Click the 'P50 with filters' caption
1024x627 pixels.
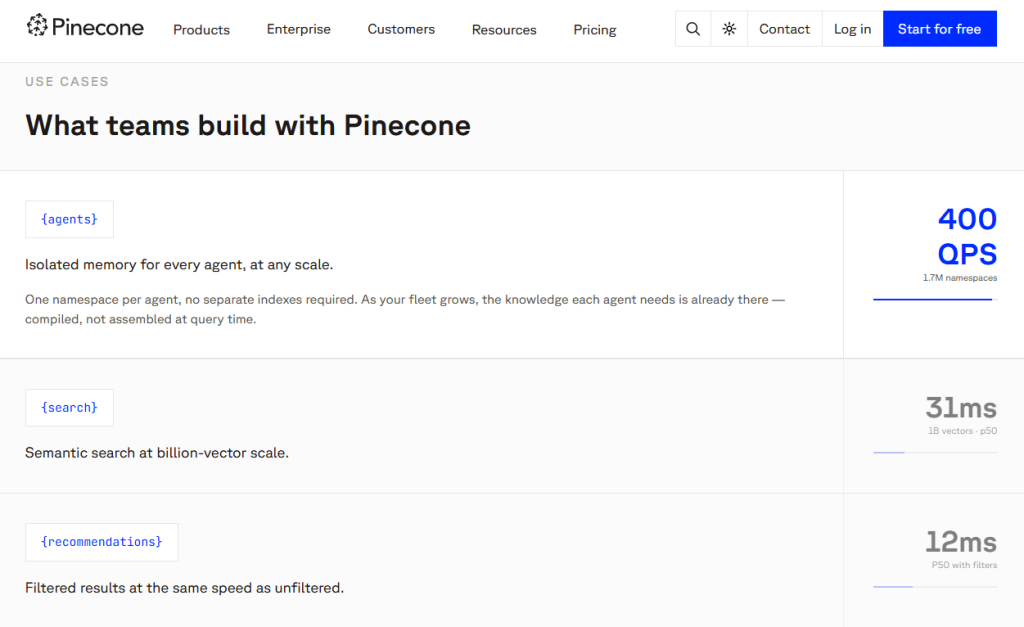[x=965, y=565]
